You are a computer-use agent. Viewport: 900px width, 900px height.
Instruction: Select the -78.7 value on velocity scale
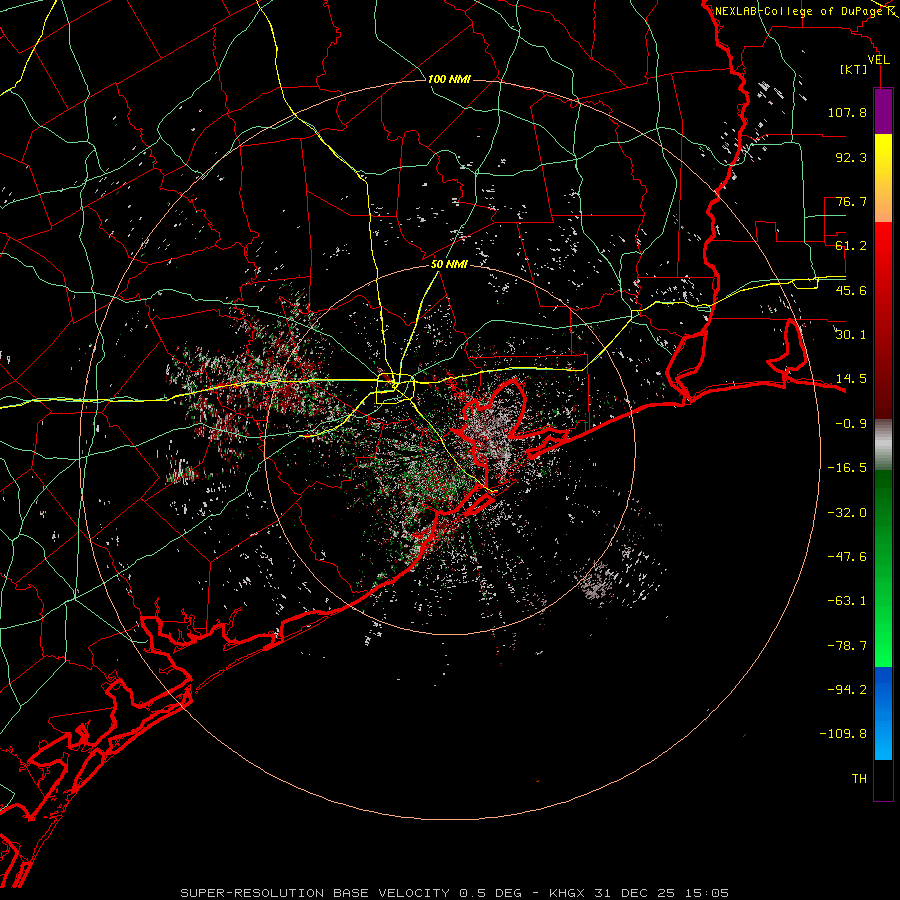tap(847, 646)
